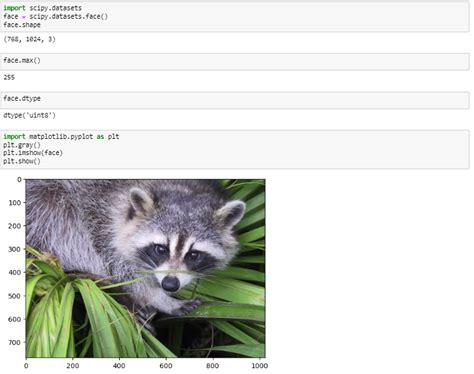The width and height of the screenshot is (474, 374).
Task: Click the y-axis tick label 300
Action: click(x=15, y=249)
